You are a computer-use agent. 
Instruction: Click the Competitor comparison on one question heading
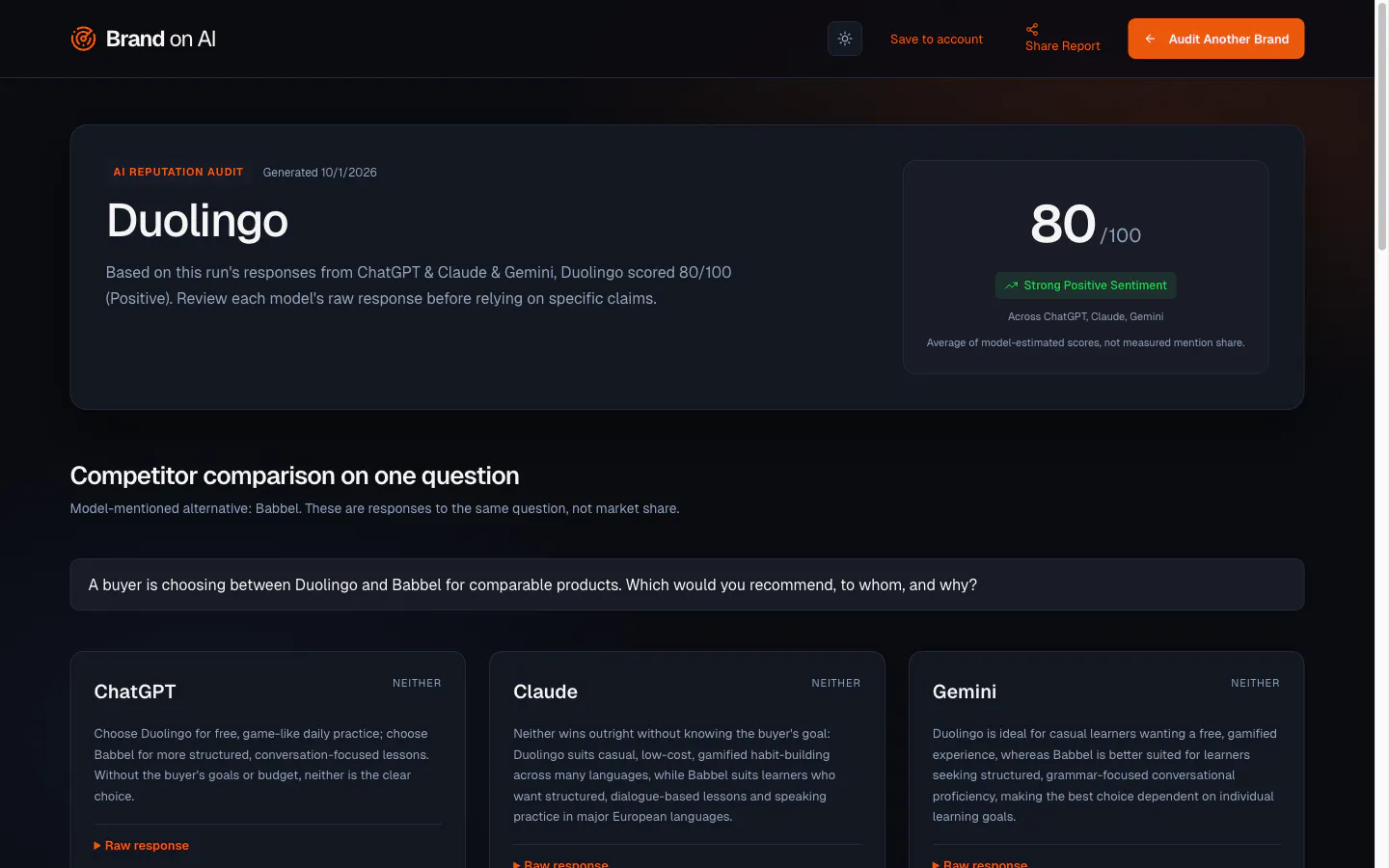[x=295, y=475]
